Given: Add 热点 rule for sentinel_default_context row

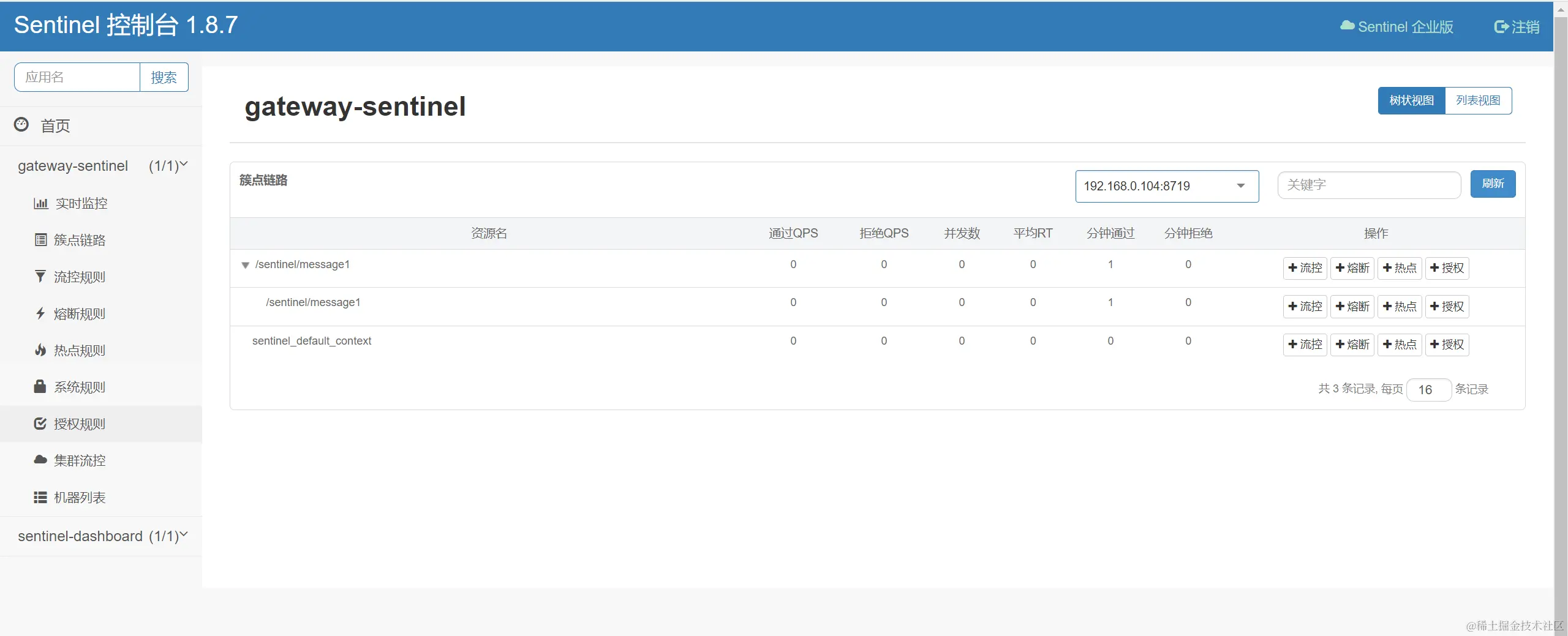Looking at the screenshot, I should [x=1400, y=345].
